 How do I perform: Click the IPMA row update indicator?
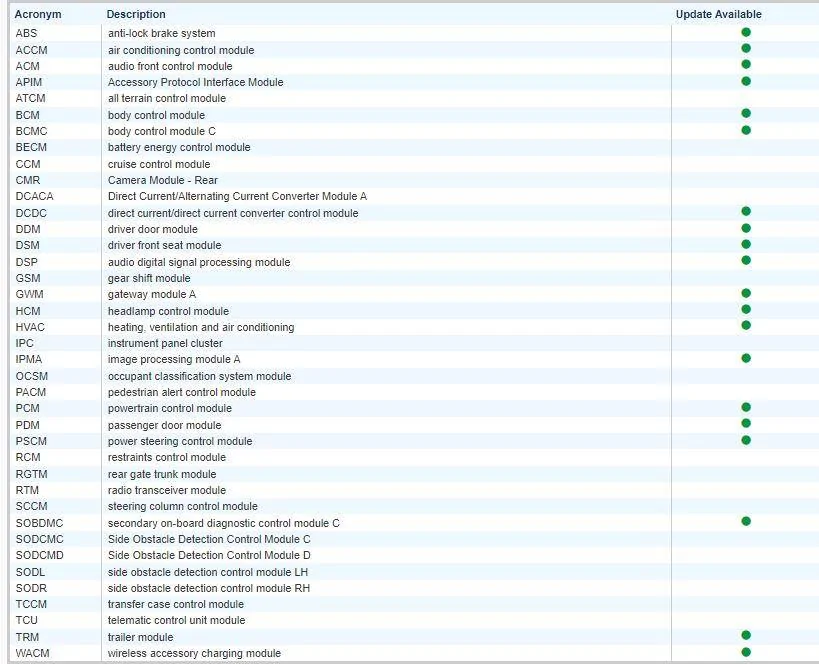745,358
